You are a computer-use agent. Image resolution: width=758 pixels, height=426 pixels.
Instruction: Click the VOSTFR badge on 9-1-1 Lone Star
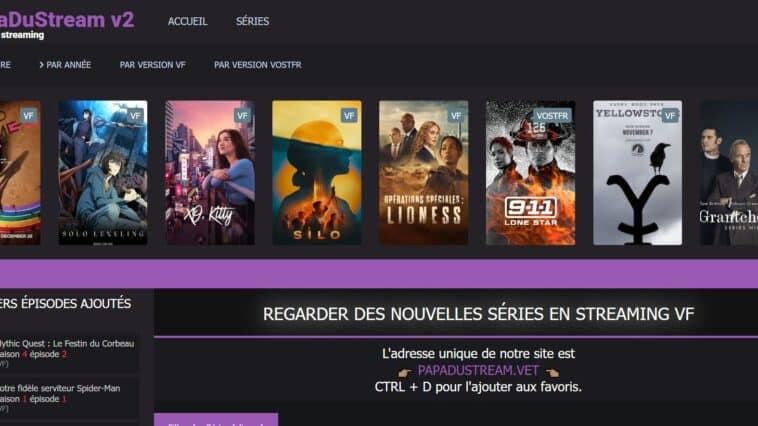tap(552, 116)
